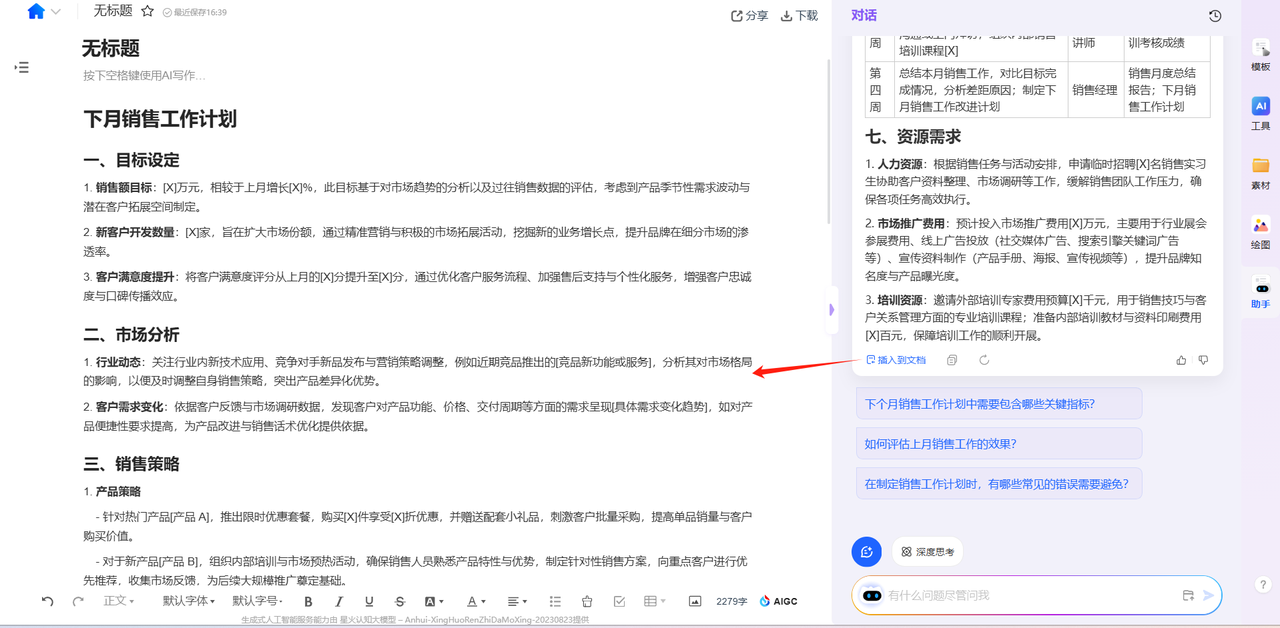Open chat history clock icon
Viewport: 1280px width, 628px height.
click(x=1215, y=15)
